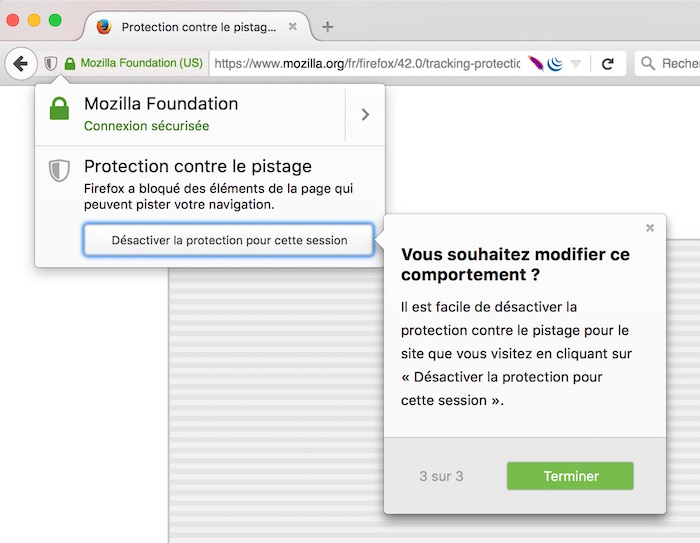Viewport: 700px width, 543px height.
Task: Click the large green padlock in the panel
Action: pyautogui.click(x=59, y=109)
